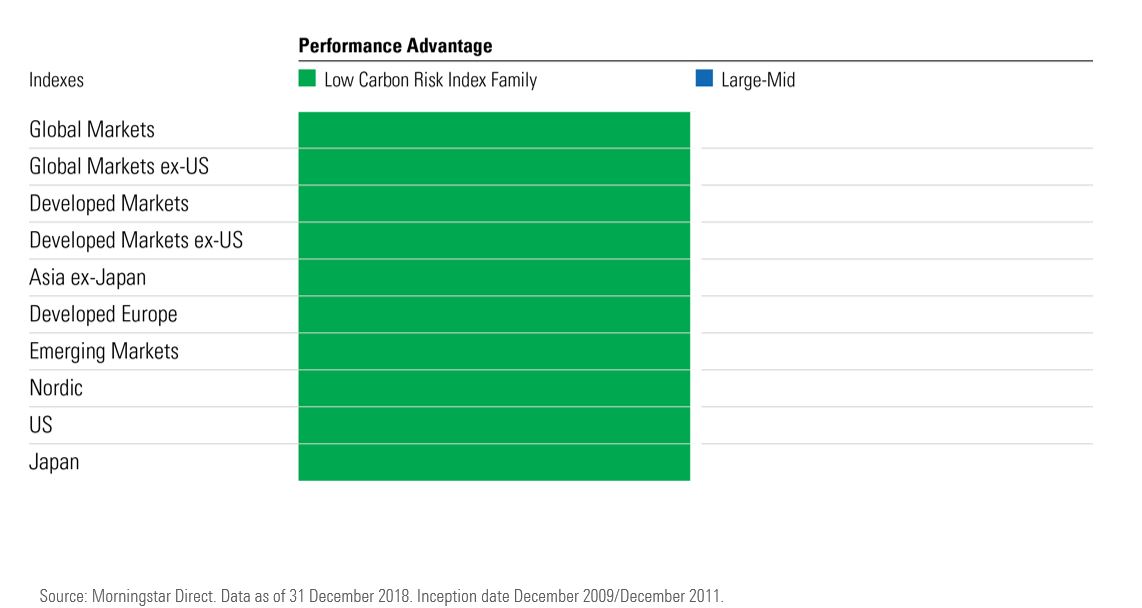This screenshot has width=1142, height=608.
Task: Click the US row label
Action: [x=41, y=426]
